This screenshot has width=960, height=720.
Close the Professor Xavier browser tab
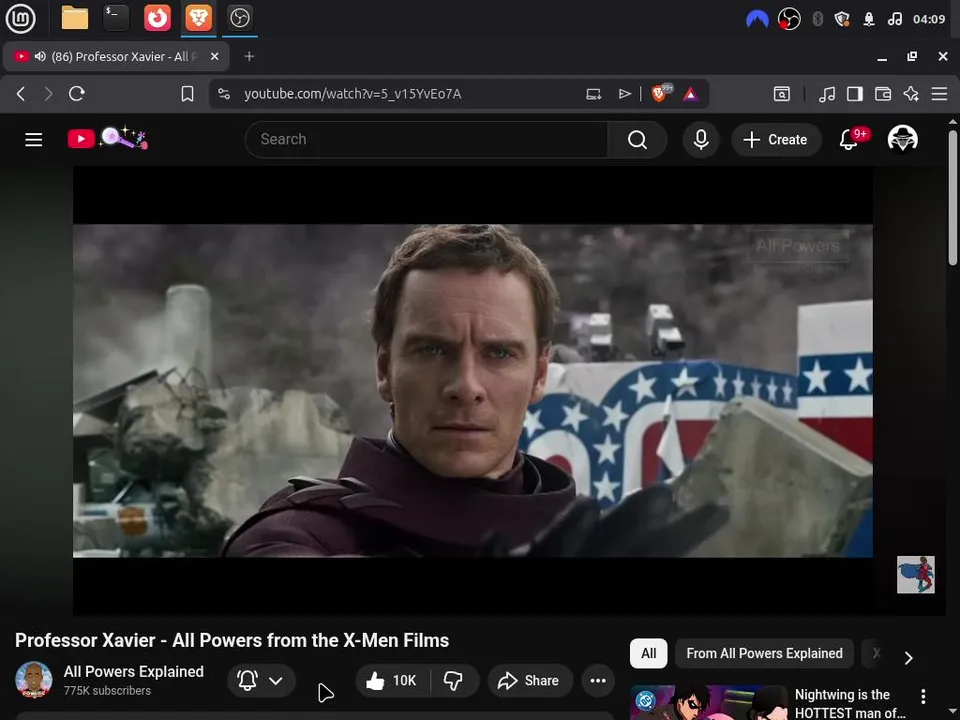tap(214, 56)
